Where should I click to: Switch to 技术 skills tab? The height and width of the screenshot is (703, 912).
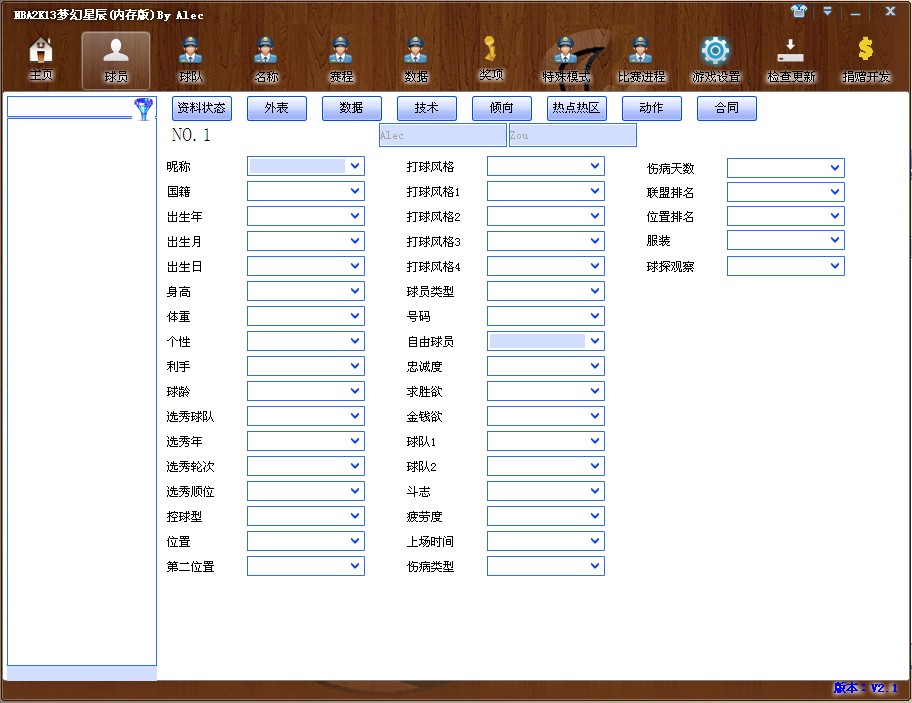click(x=427, y=108)
